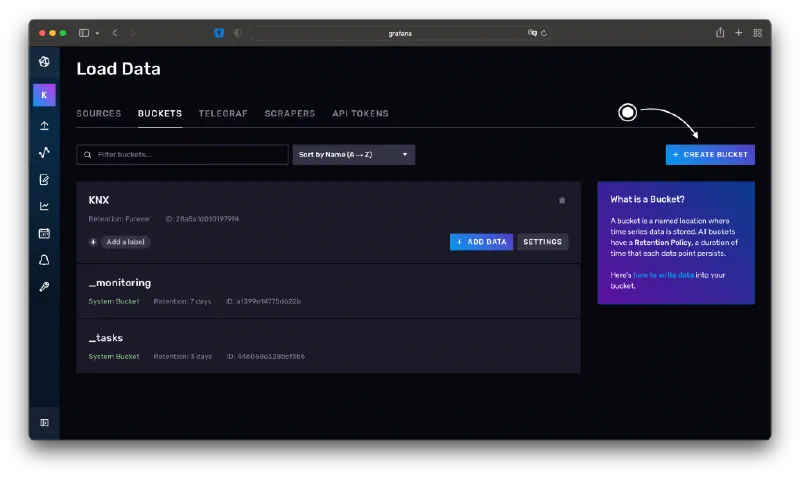Click _monitoring bucket ID a1399e14775d622b
The width and height of the screenshot is (800, 478).
263,301
